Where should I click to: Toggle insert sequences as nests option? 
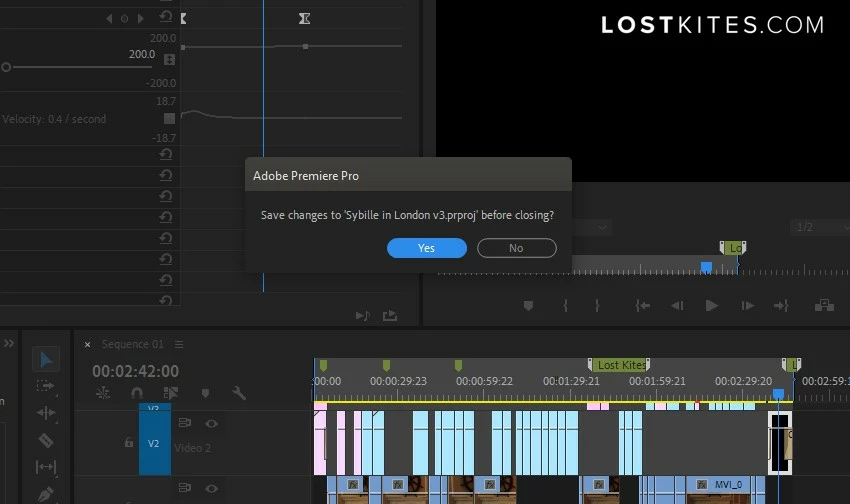pos(102,393)
